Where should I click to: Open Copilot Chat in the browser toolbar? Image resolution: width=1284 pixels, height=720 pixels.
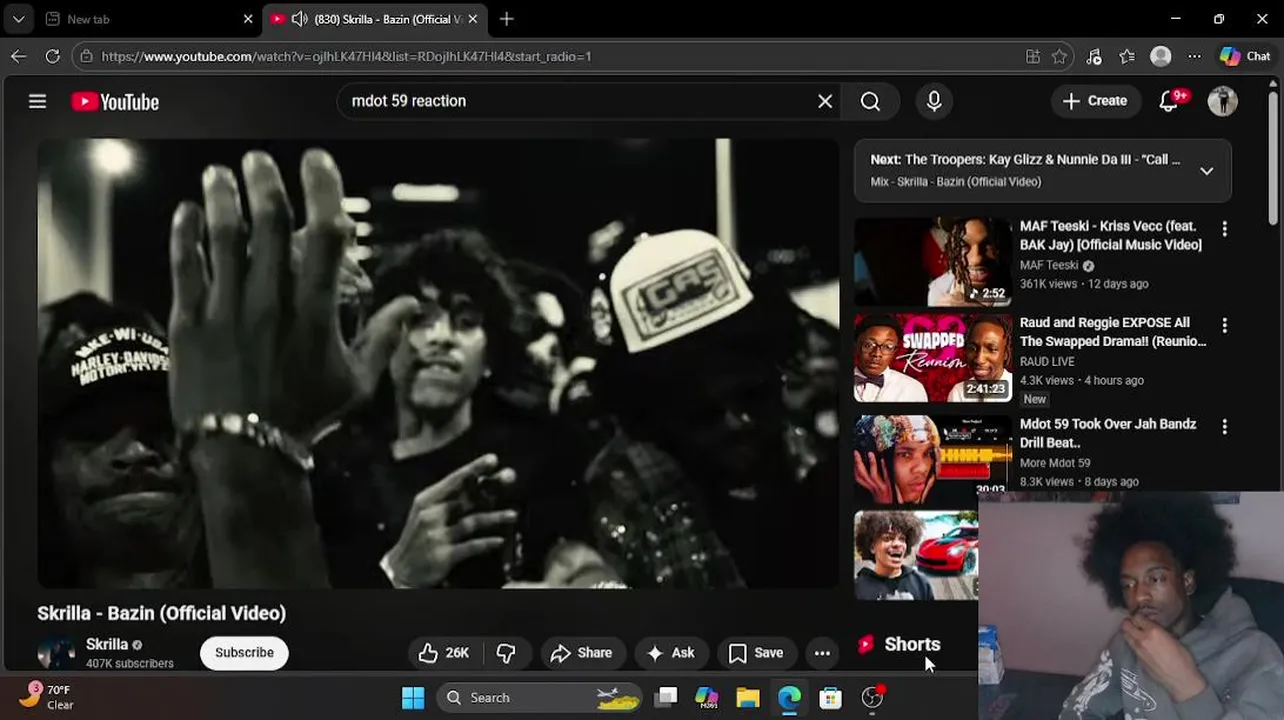1245,56
